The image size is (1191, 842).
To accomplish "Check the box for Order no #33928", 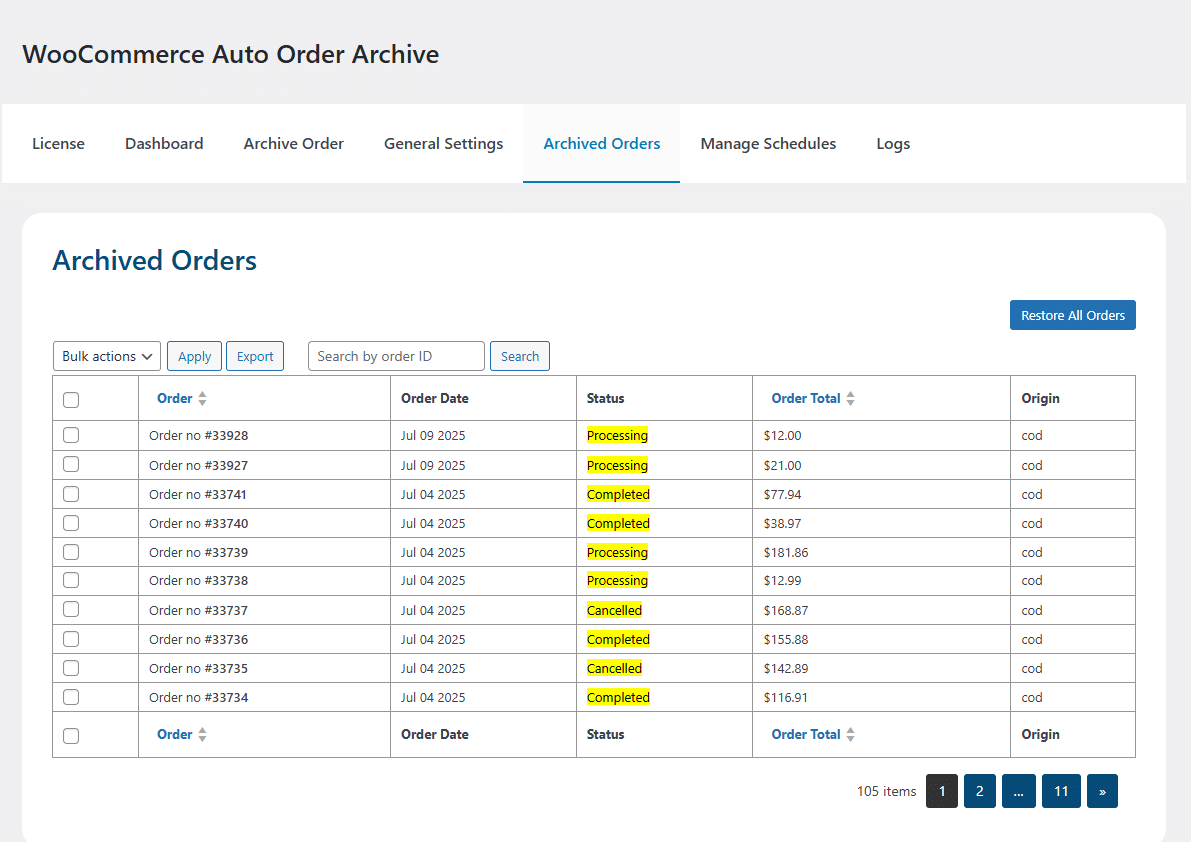I will pyautogui.click(x=71, y=435).
